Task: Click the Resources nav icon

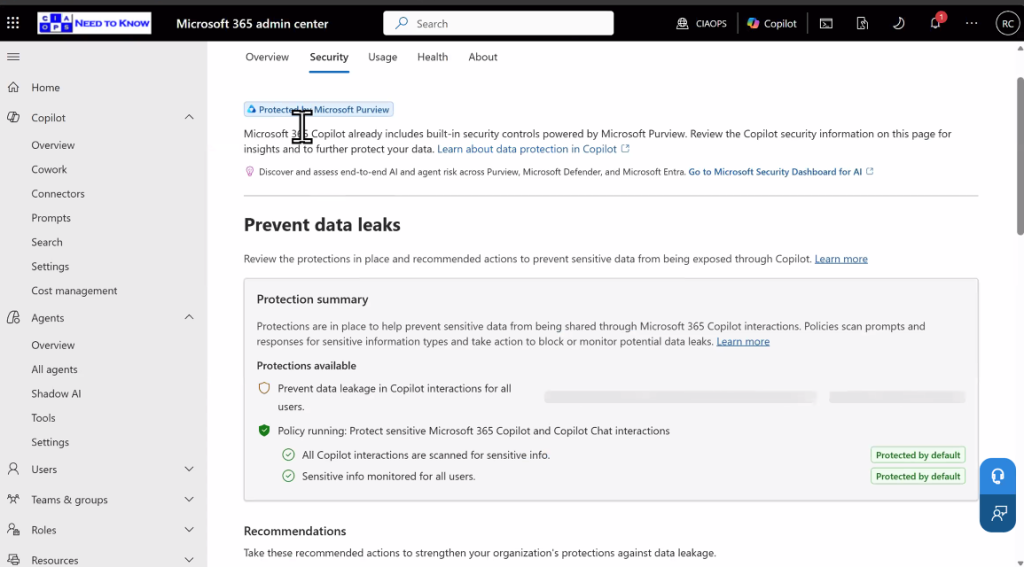Action: tap(13, 560)
